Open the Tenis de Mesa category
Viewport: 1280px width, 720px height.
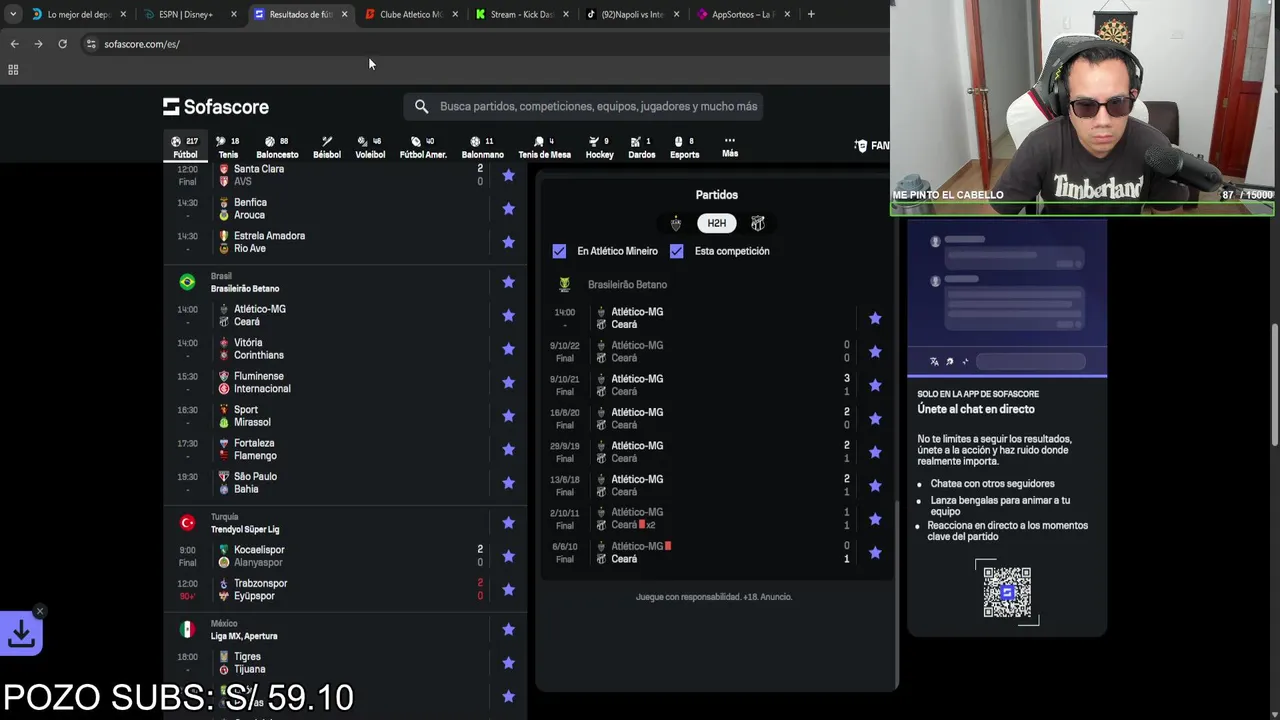pos(544,147)
